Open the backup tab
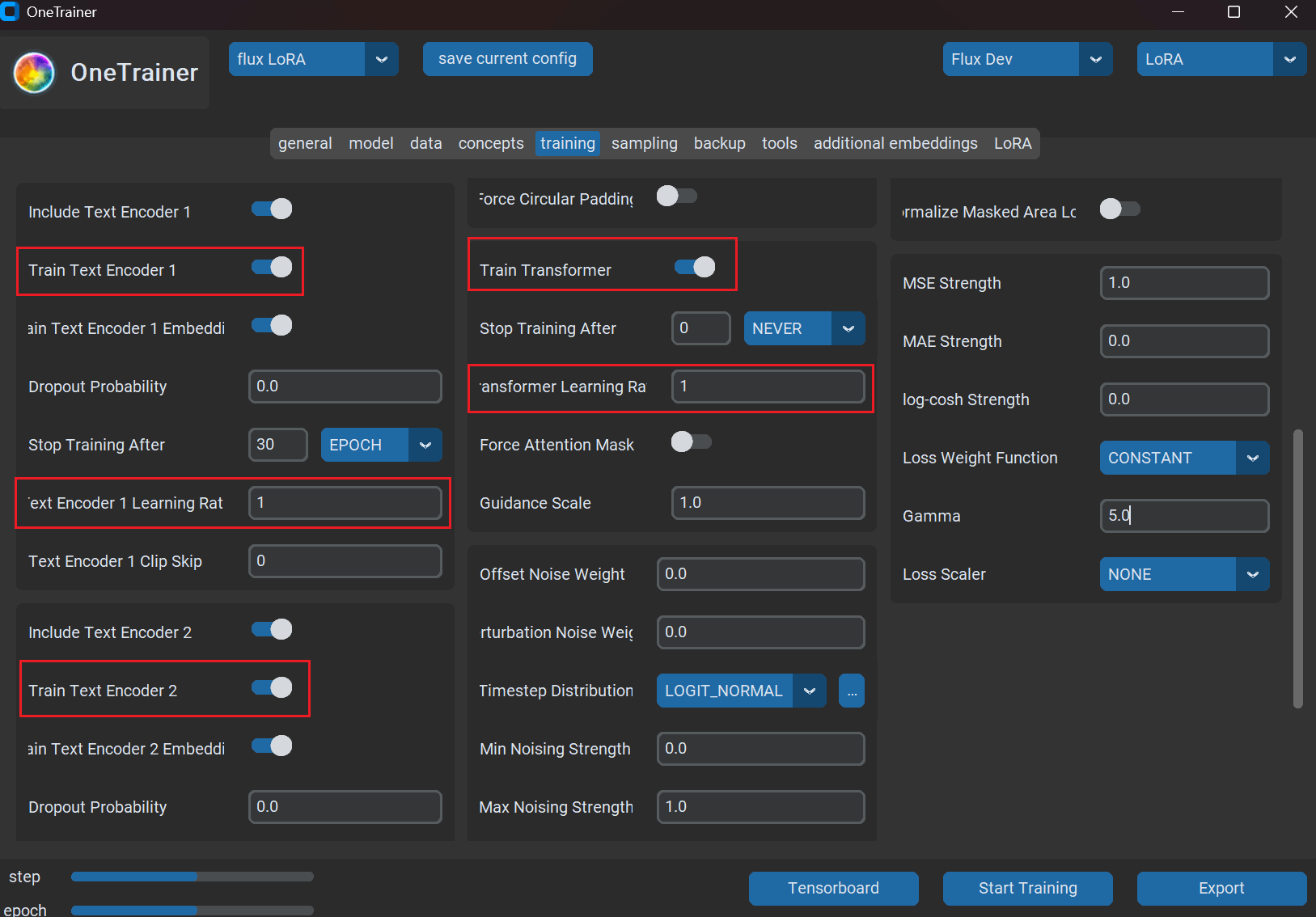The height and width of the screenshot is (917, 1316). [x=720, y=143]
